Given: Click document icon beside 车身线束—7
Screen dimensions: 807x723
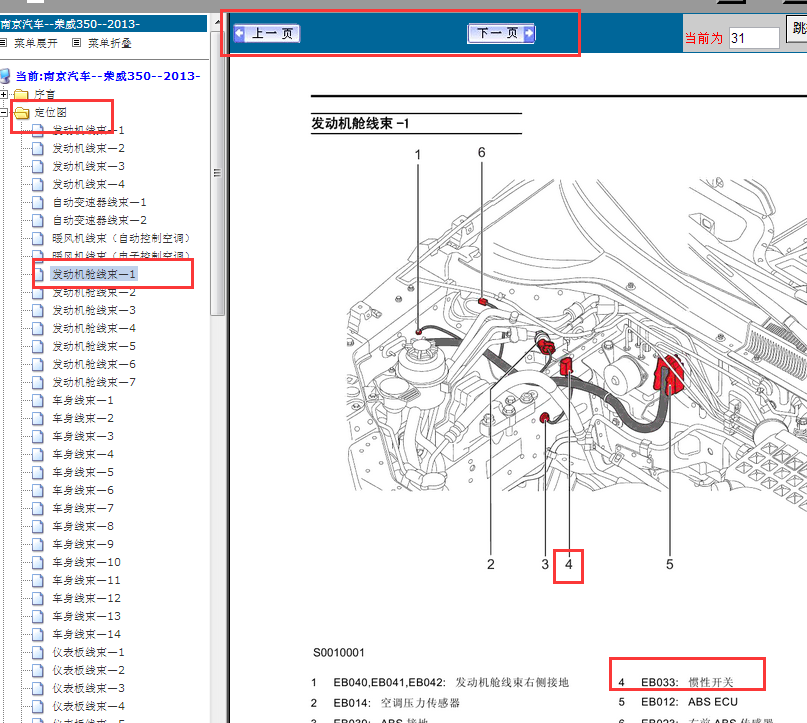Looking at the screenshot, I should [x=38, y=508].
